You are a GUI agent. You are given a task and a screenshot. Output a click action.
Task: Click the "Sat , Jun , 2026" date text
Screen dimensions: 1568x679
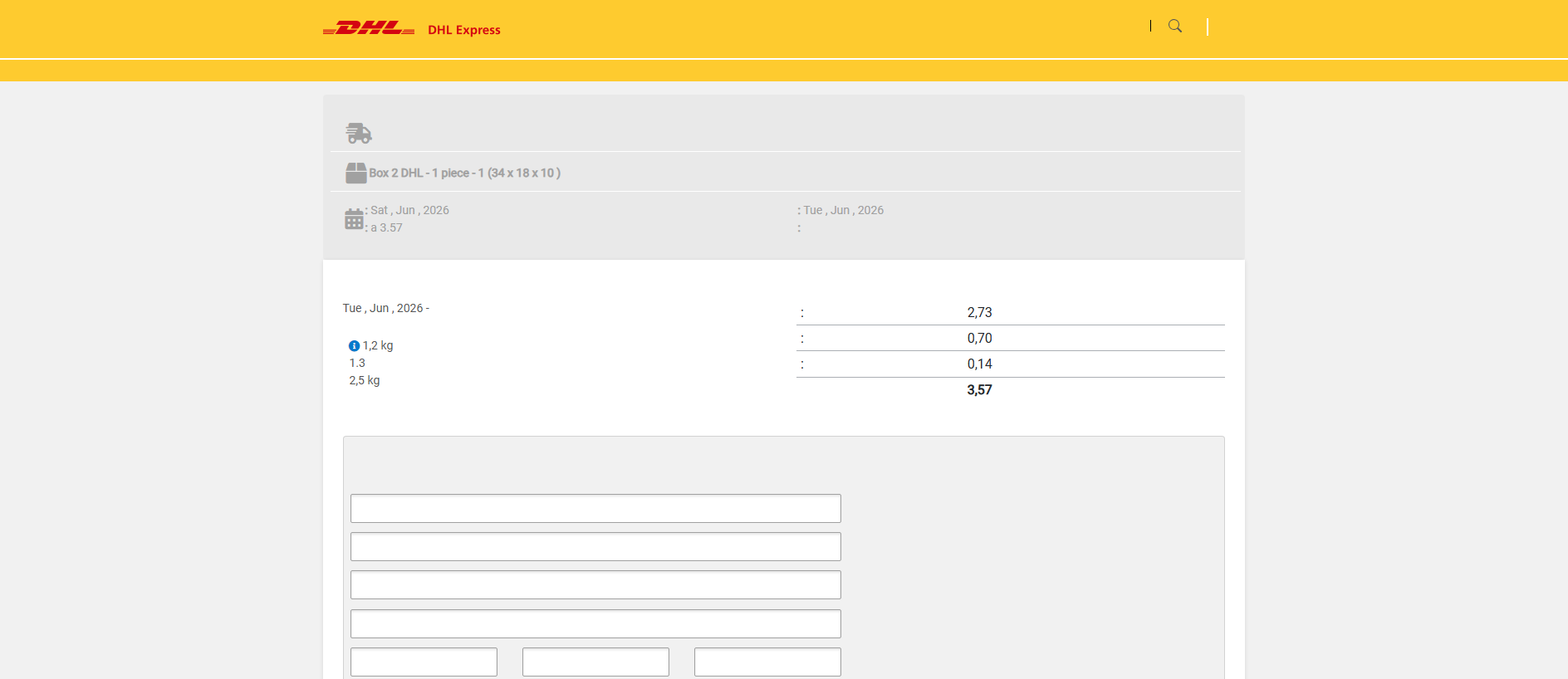pos(409,210)
